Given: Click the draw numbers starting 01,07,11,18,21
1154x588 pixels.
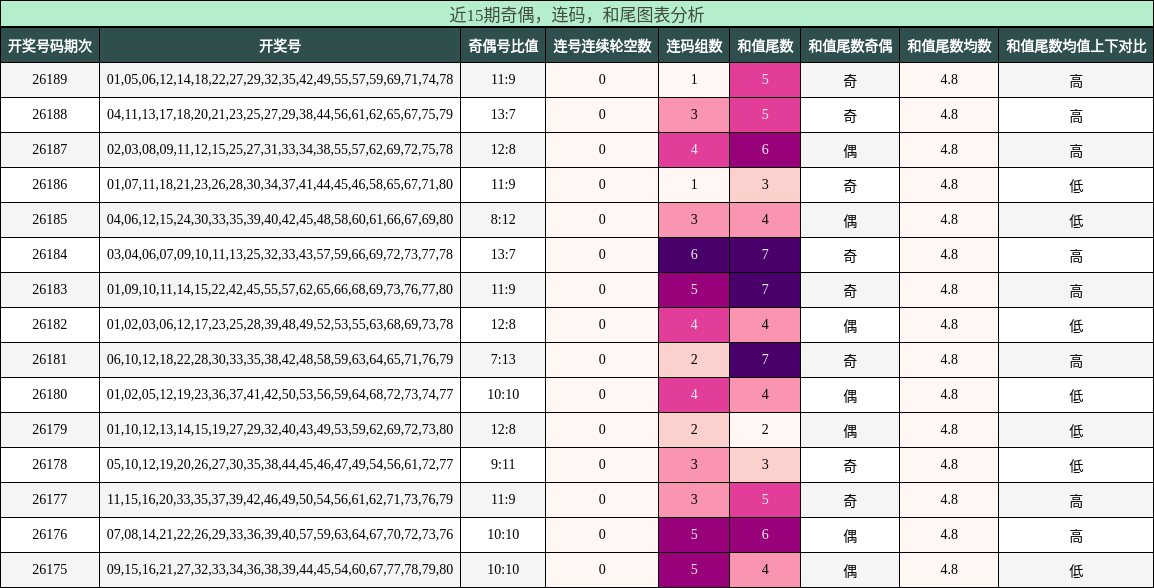Looking at the screenshot, I should coord(280,185).
